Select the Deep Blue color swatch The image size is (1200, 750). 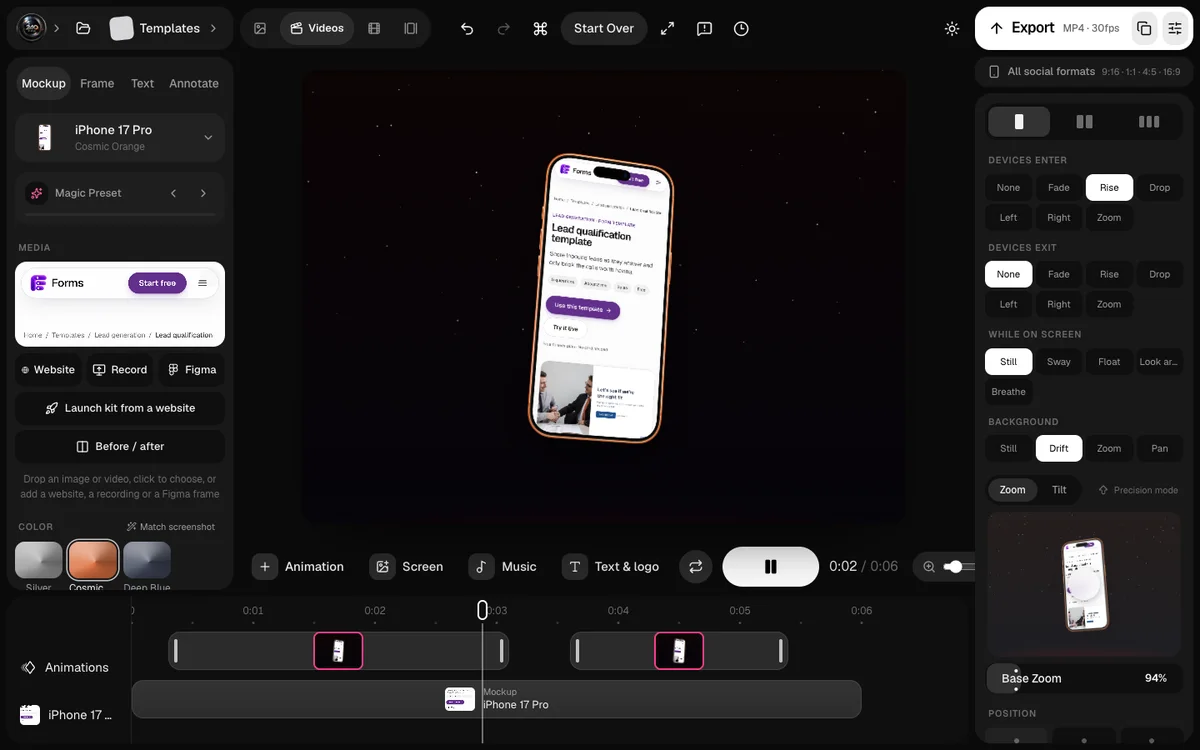(x=147, y=560)
